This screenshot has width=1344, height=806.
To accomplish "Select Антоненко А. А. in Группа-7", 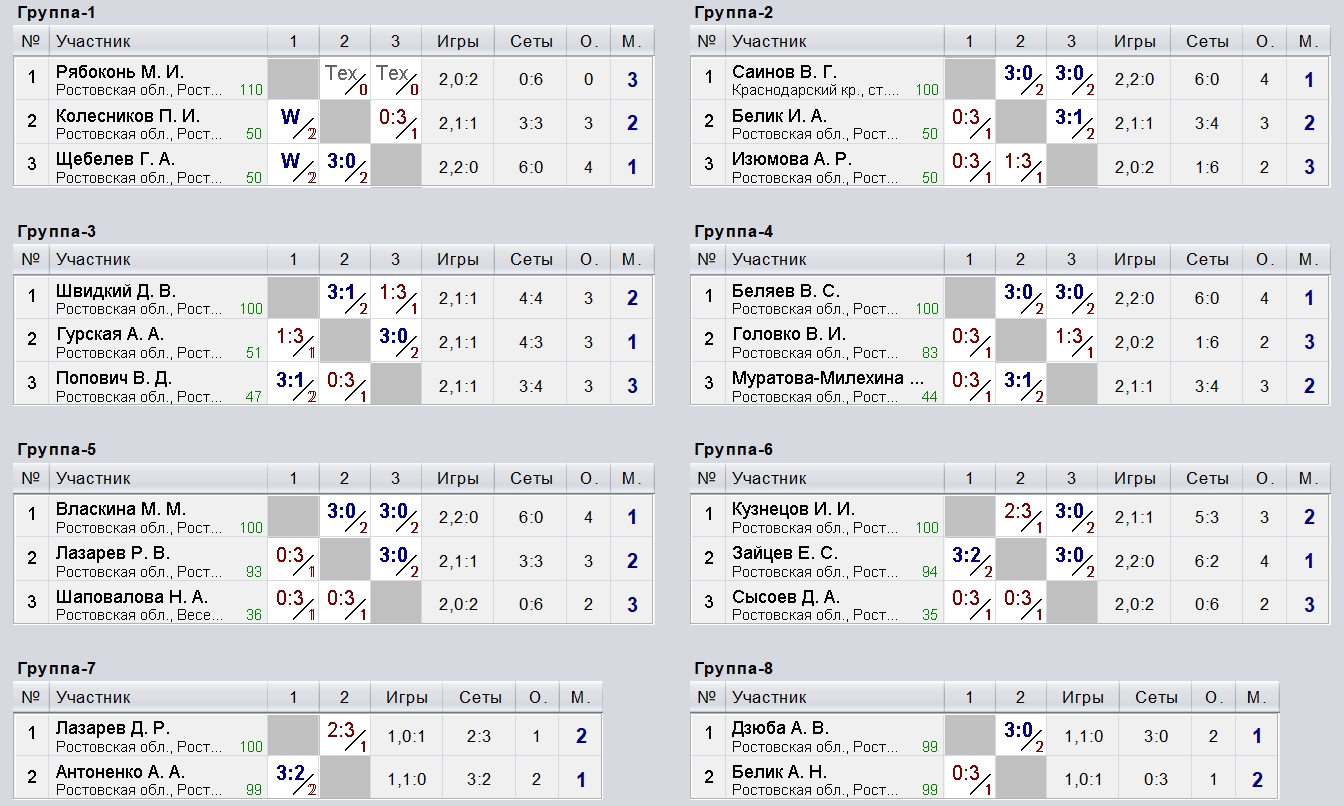I will coord(120,771).
